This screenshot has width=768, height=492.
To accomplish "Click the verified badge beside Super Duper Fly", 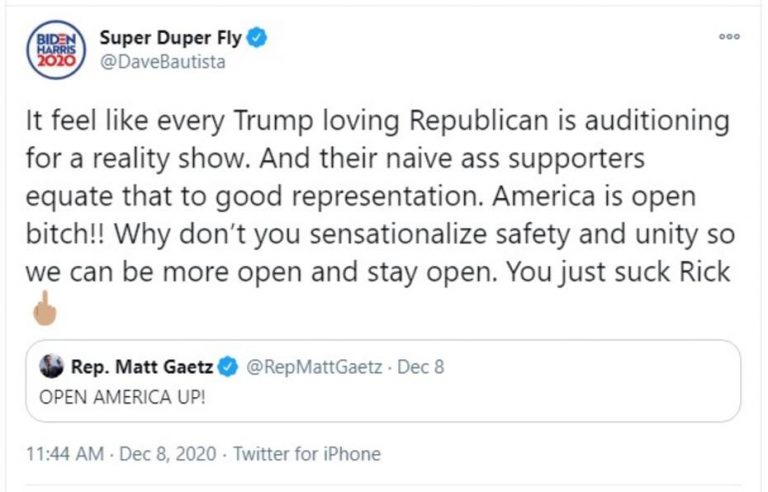I will (258, 38).
